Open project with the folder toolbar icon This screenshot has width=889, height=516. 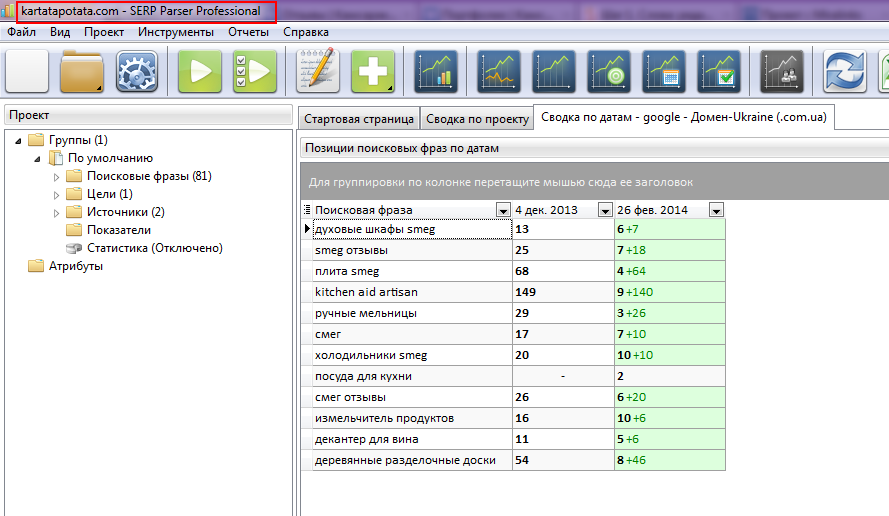pyautogui.click(x=82, y=71)
